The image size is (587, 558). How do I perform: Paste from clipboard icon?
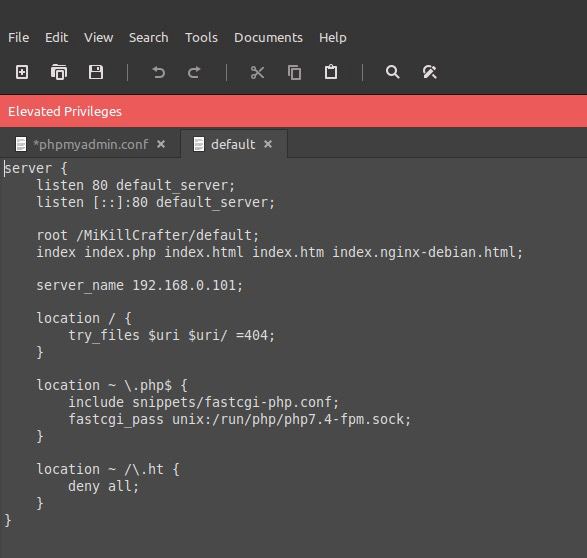[x=331, y=71]
